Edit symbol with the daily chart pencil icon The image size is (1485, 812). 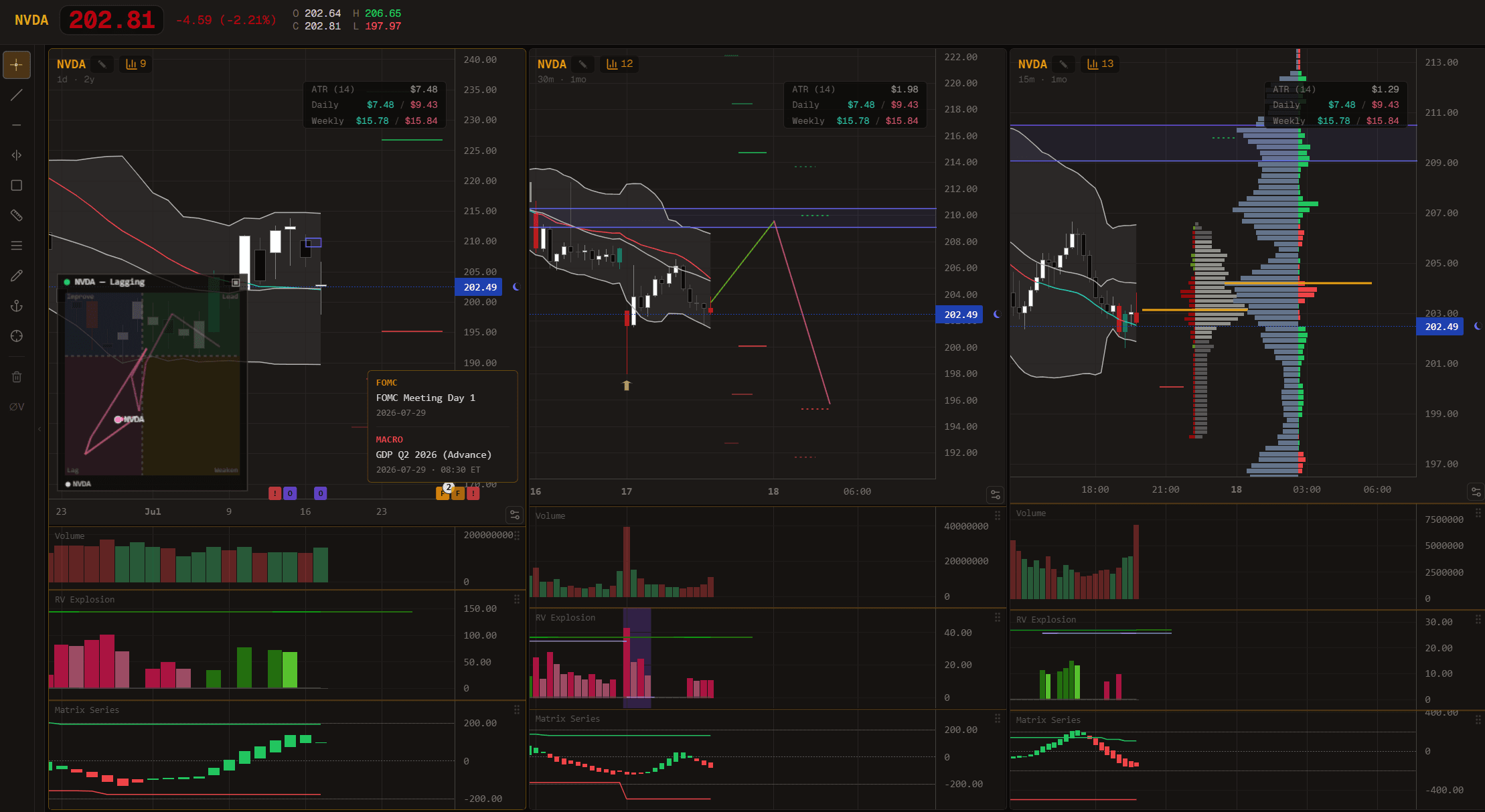pos(102,64)
